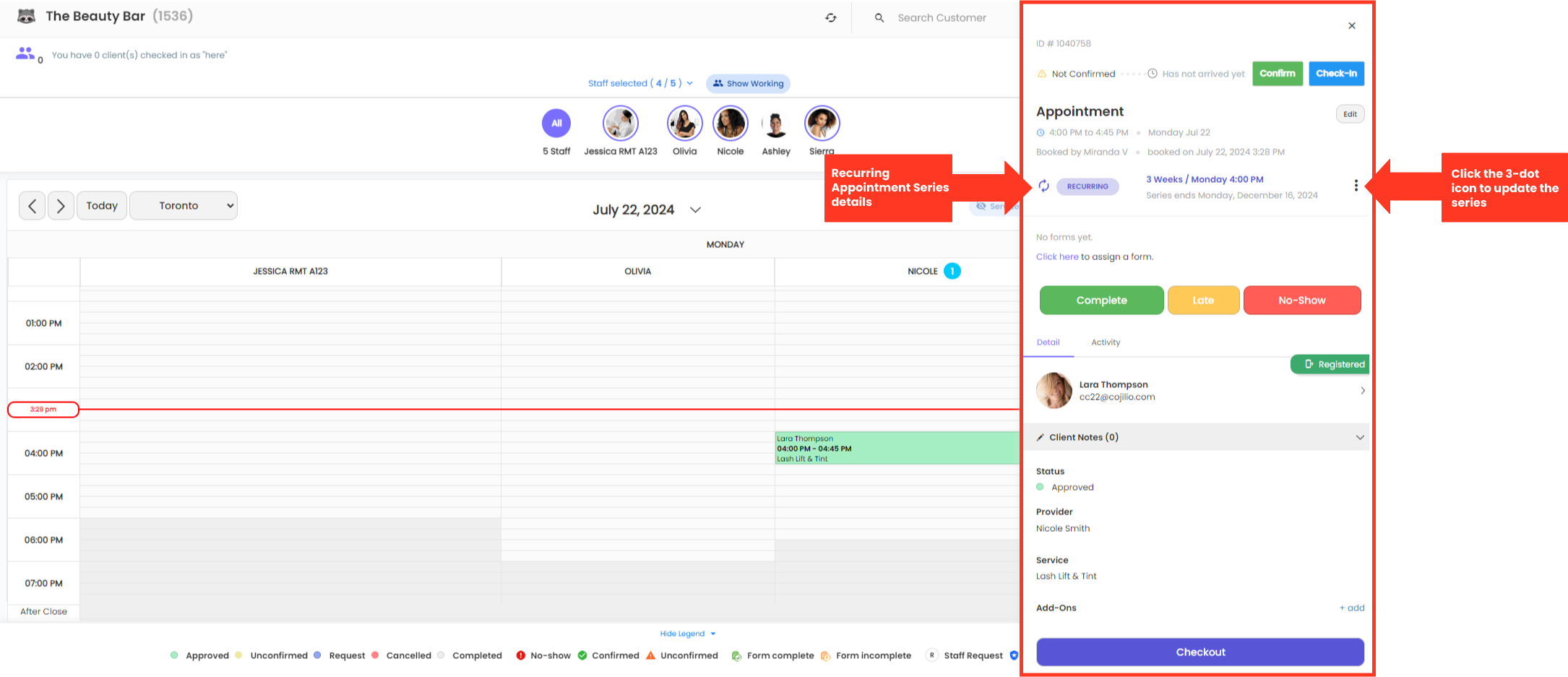
Task: Click the Unconfirmed triangle legend icon
Action: (x=650, y=655)
